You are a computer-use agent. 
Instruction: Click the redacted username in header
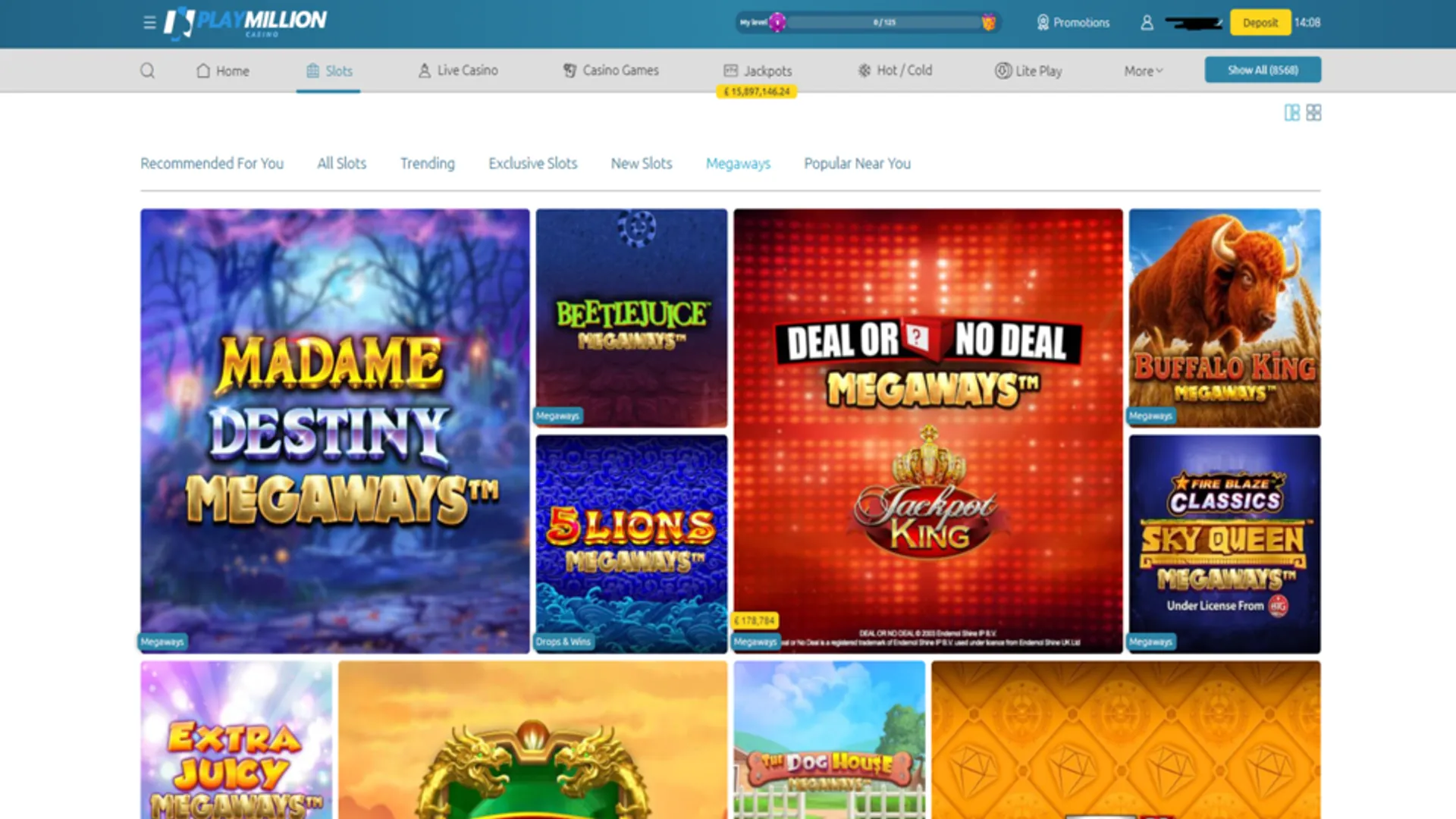pyautogui.click(x=1194, y=23)
